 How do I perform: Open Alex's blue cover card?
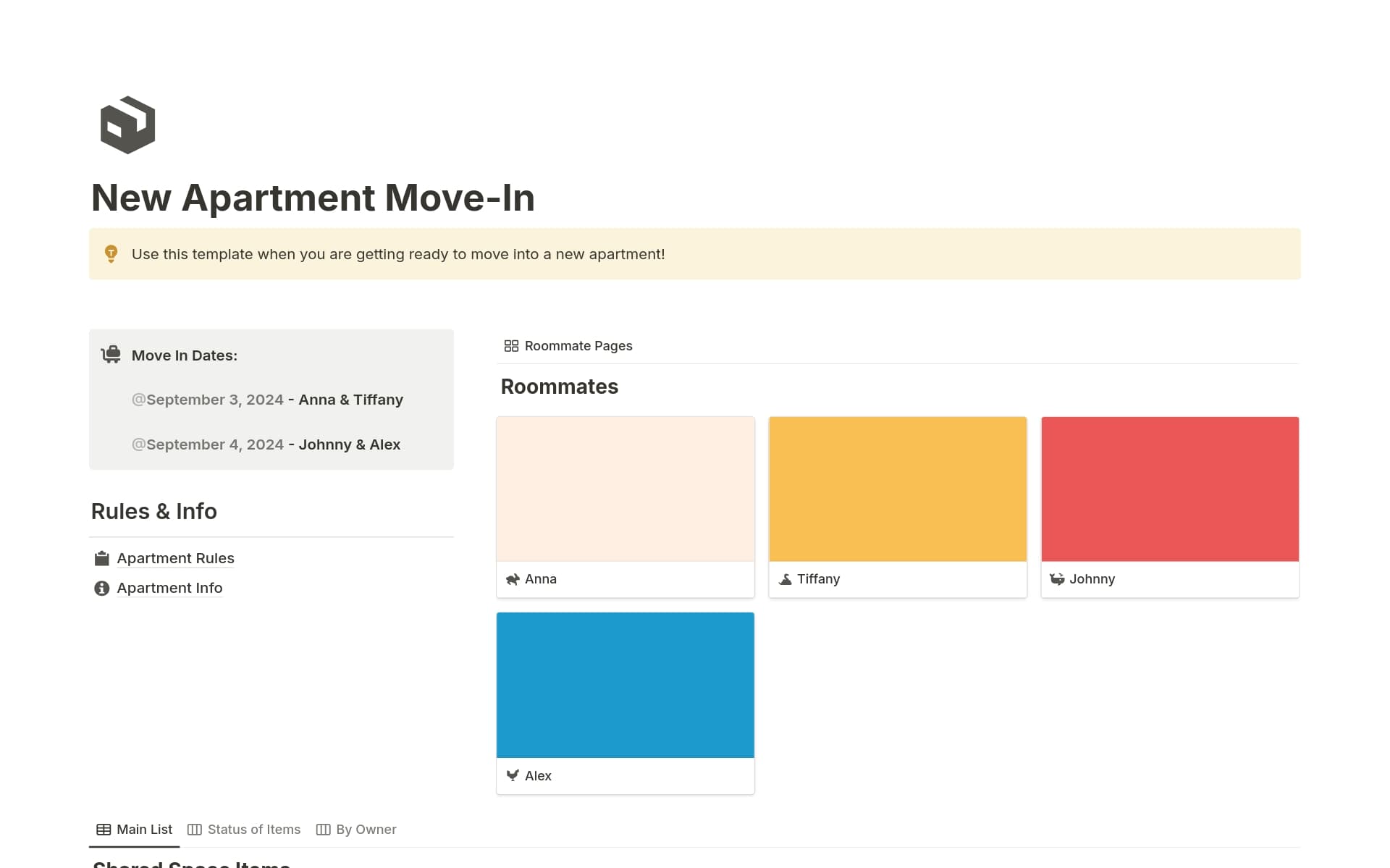pos(625,685)
